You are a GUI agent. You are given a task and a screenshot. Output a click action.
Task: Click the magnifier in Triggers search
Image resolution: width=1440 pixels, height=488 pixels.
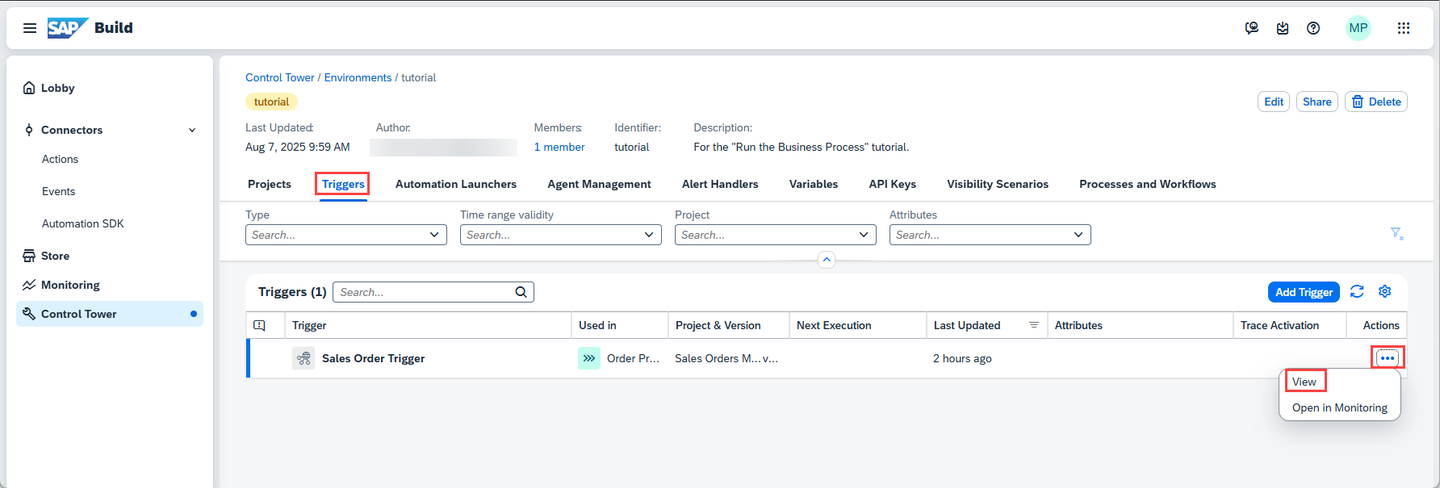coord(521,292)
